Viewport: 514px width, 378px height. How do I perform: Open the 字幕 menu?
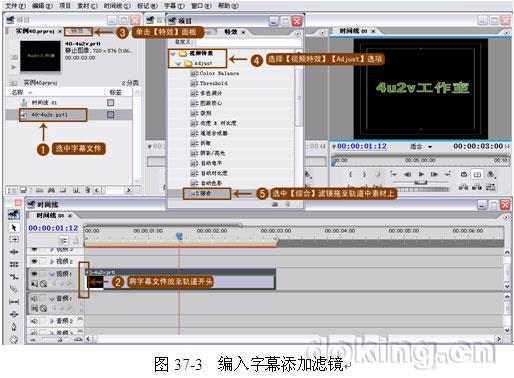[x=174, y=6]
